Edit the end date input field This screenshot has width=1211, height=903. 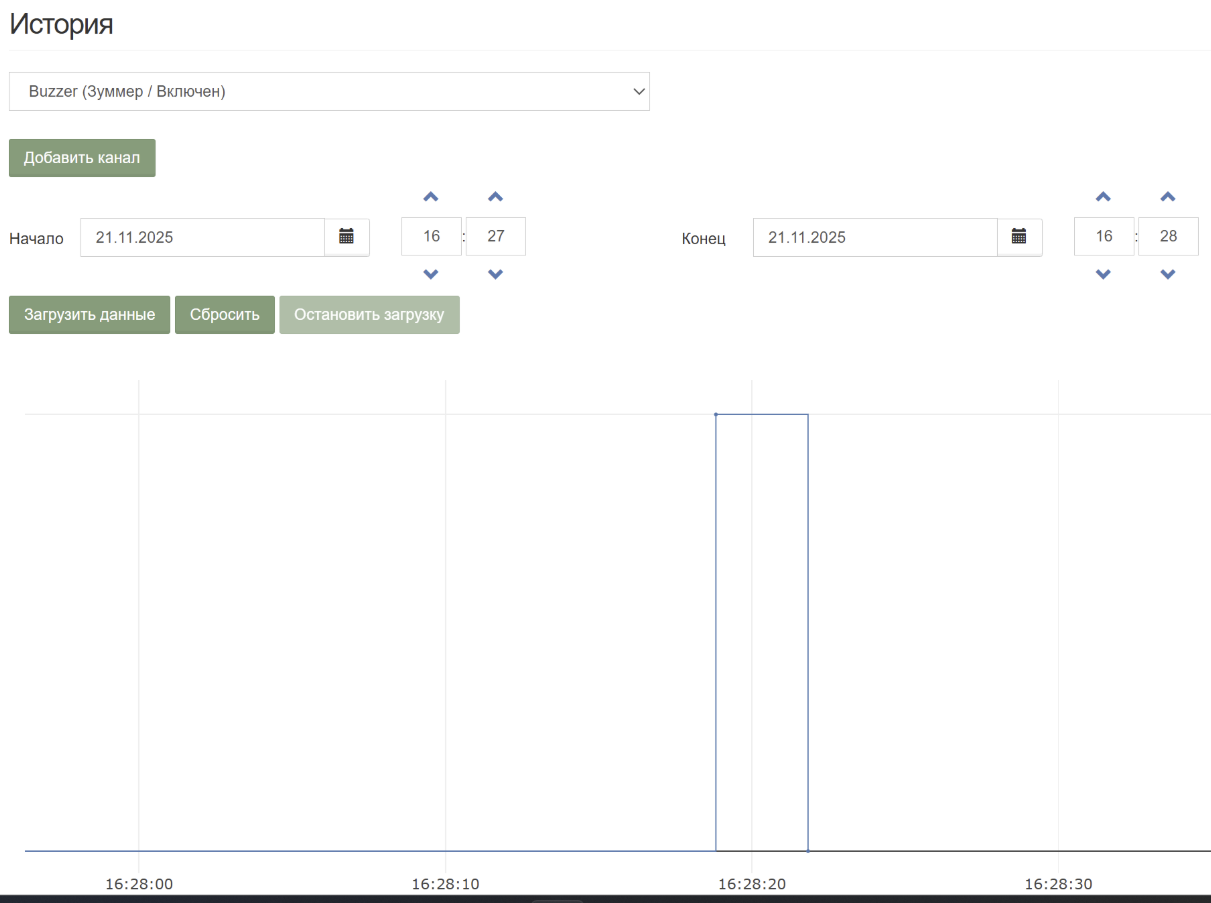pyautogui.click(x=875, y=237)
